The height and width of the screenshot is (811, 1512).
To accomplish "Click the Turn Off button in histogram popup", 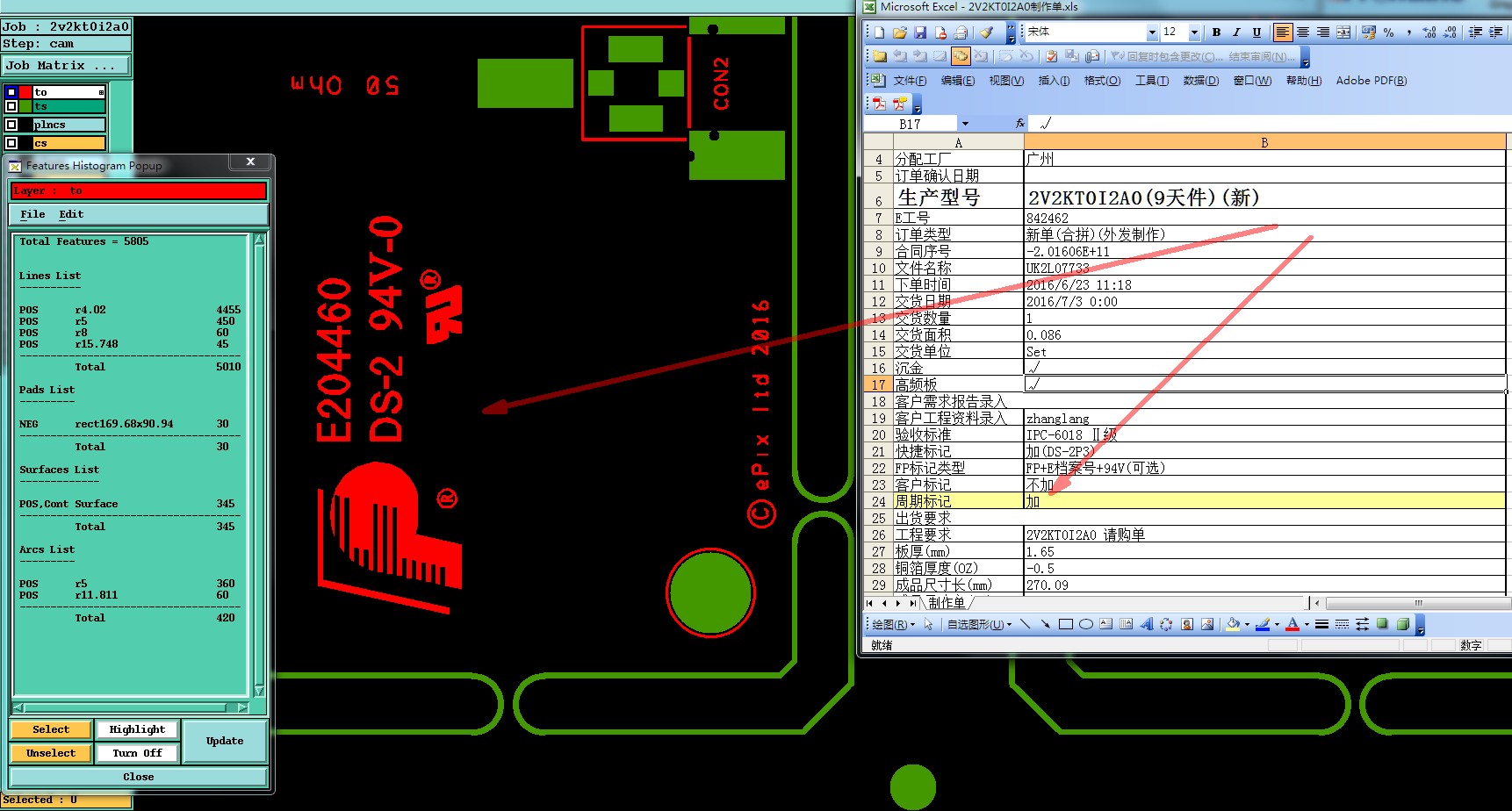I will pos(137,753).
